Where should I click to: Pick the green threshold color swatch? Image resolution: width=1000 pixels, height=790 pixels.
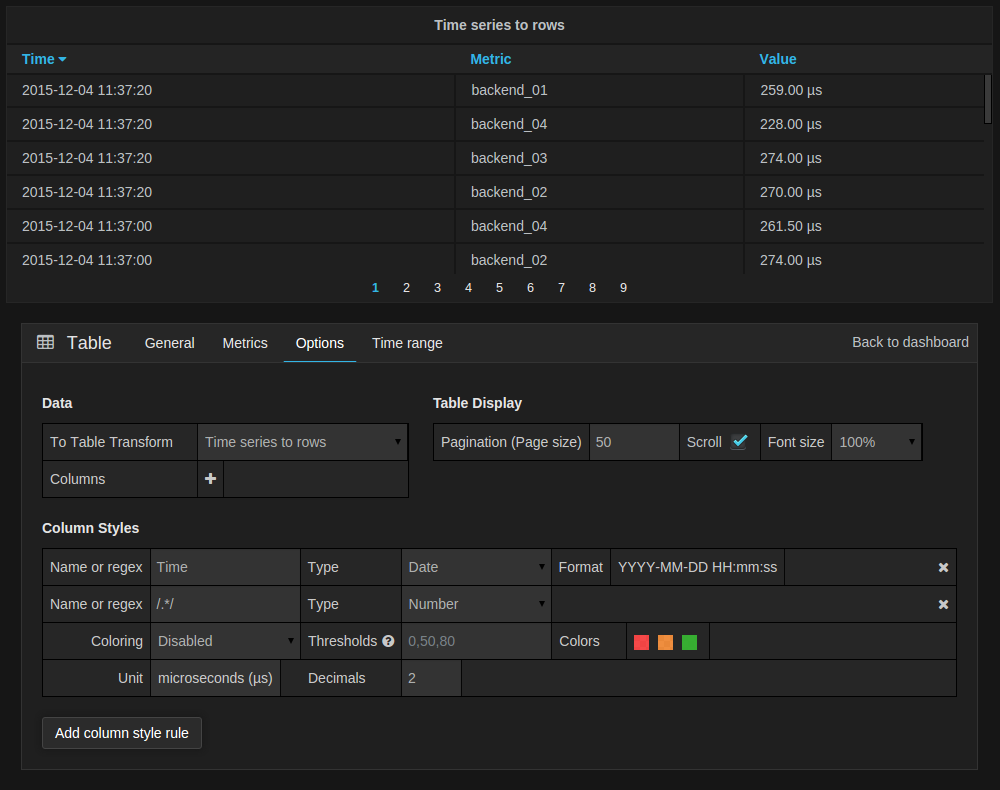tap(689, 642)
